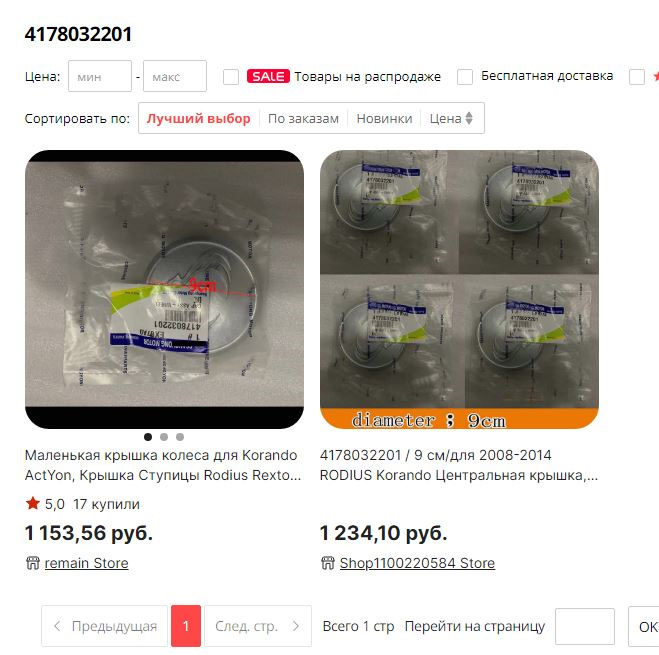
Task: Enable the Бесплатная доставка checkbox
Action: coord(465,77)
